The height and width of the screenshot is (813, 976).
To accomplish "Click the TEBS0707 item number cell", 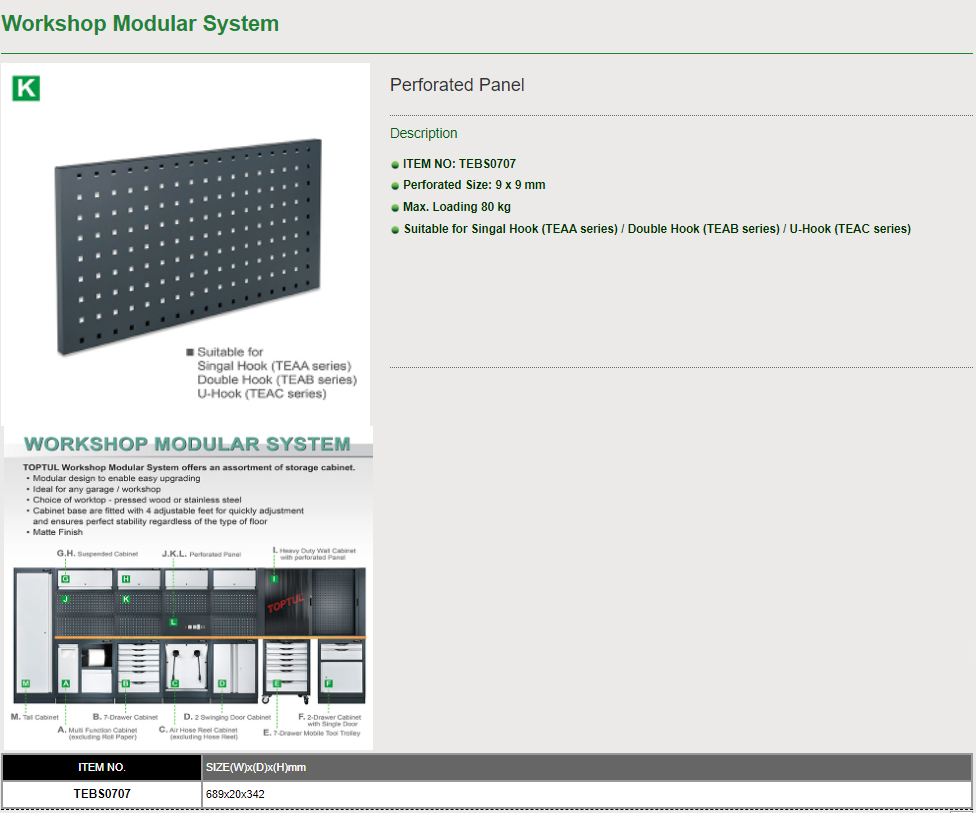I will (x=102, y=794).
